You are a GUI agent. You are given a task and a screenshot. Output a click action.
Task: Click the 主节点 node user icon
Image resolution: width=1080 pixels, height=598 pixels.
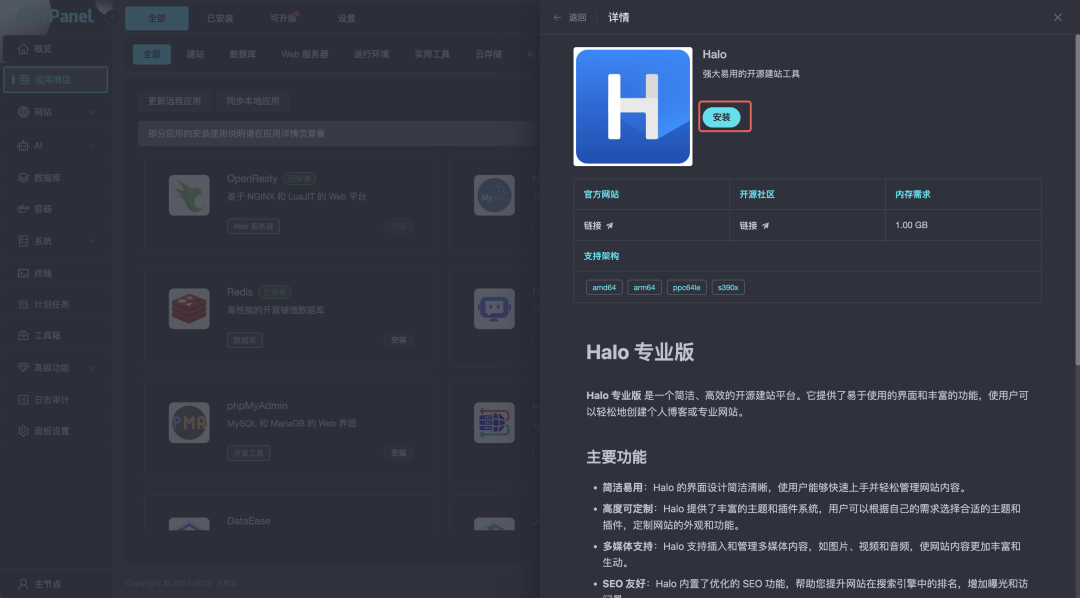[x=23, y=584]
